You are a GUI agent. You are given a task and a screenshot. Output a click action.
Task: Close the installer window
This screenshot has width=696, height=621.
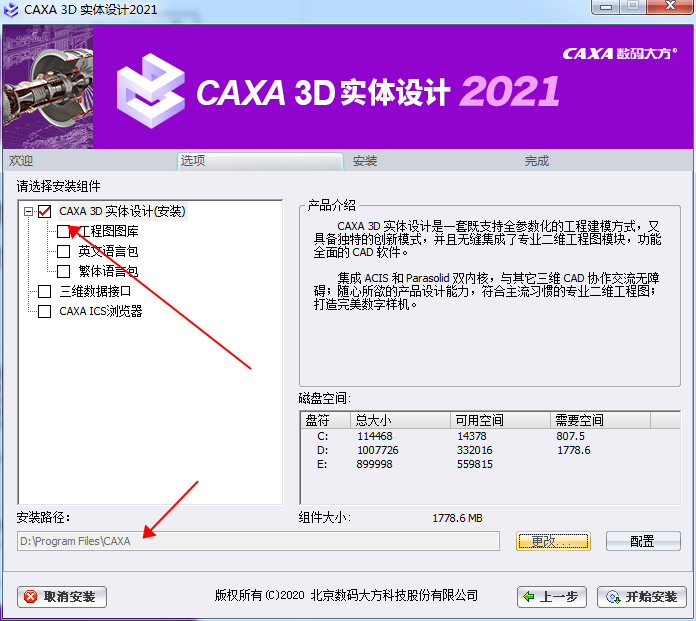pos(671,6)
